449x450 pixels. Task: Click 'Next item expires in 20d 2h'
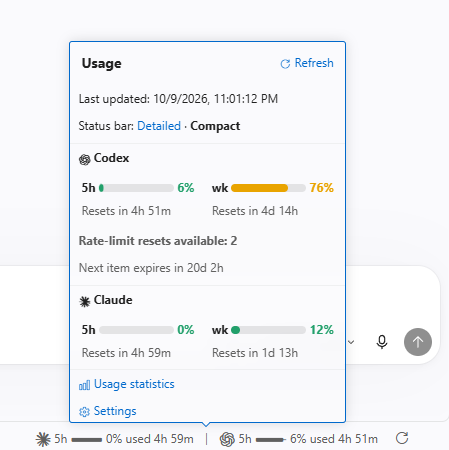[x=151, y=268]
